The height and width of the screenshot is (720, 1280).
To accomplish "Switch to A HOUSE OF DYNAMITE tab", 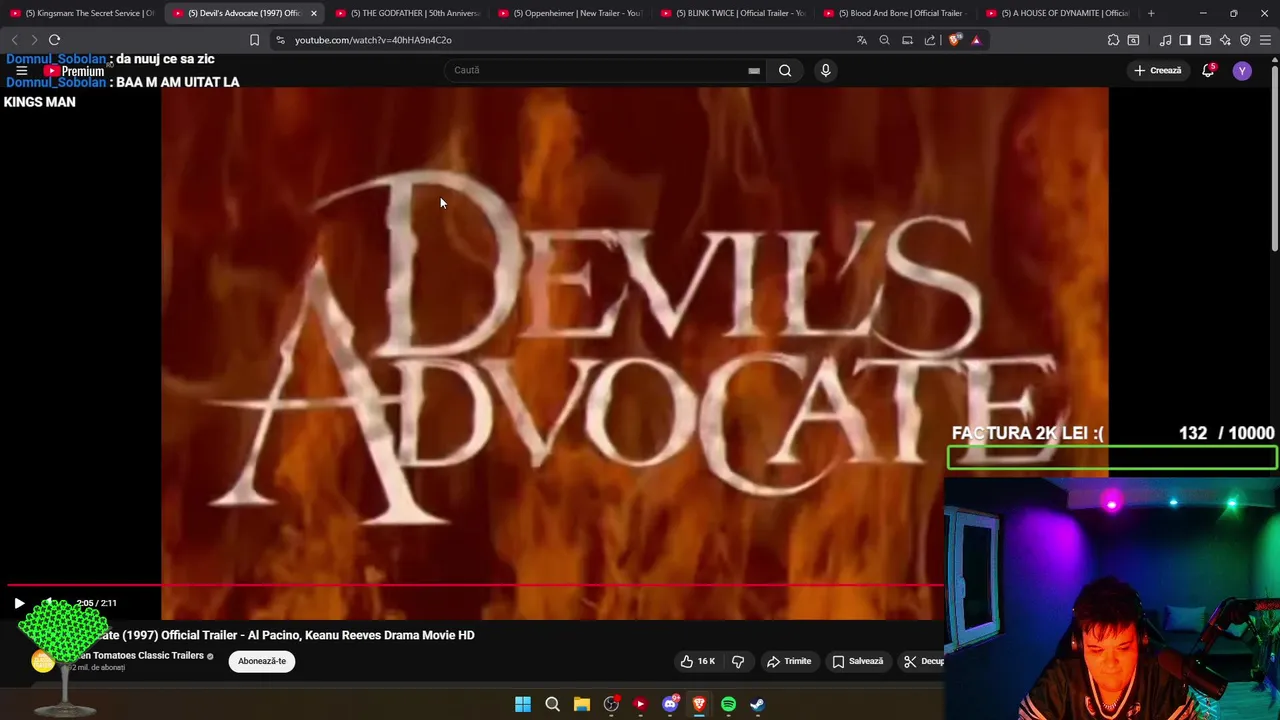I will (1058, 13).
